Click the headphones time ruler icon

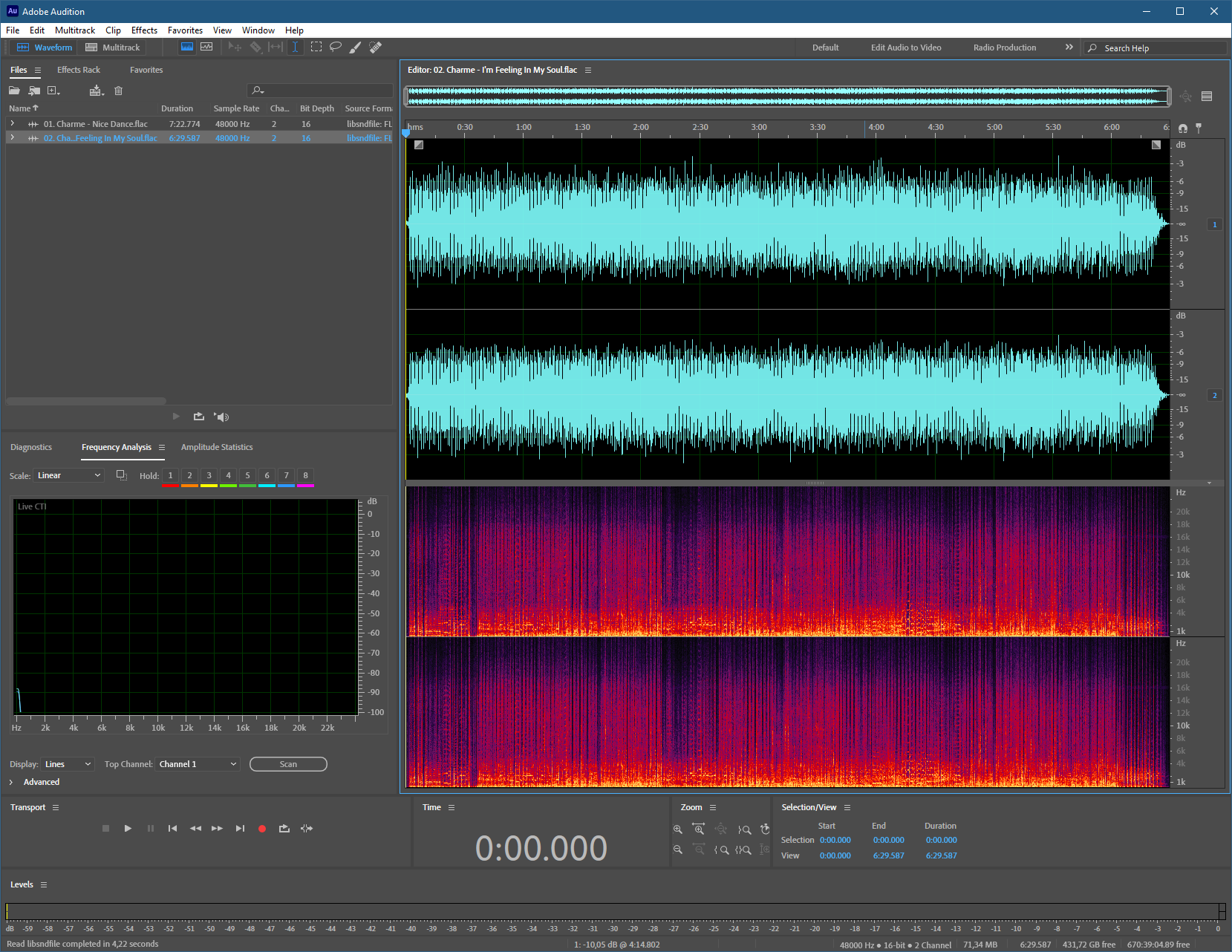tap(1183, 128)
